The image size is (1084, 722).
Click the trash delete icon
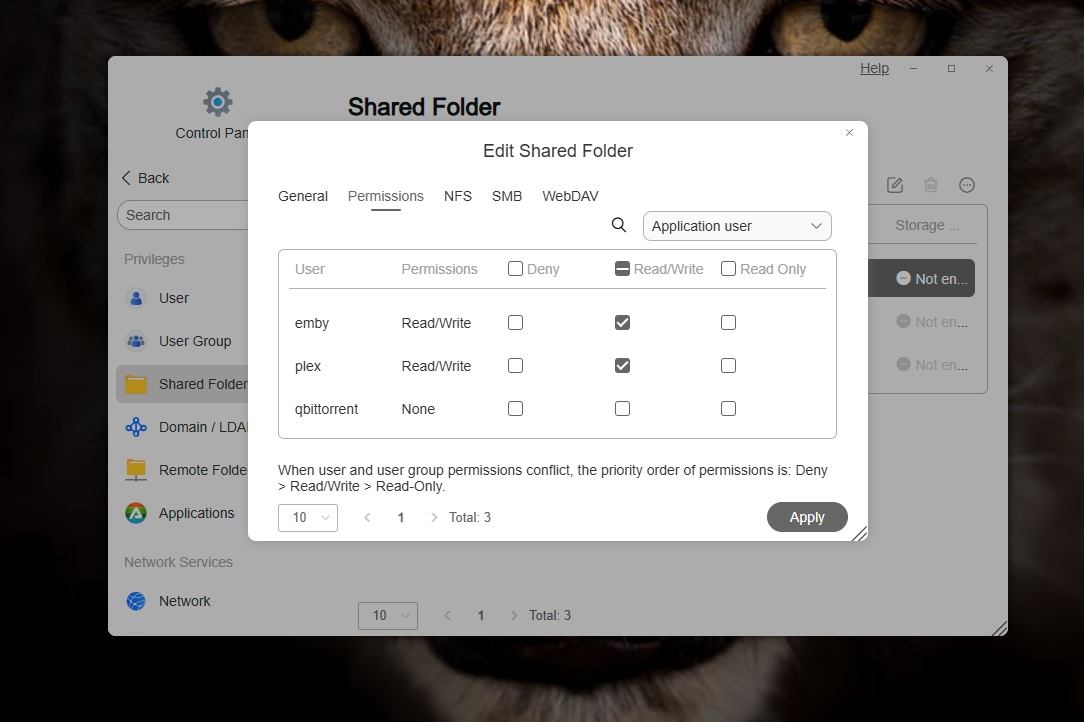[x=931, y=185]
